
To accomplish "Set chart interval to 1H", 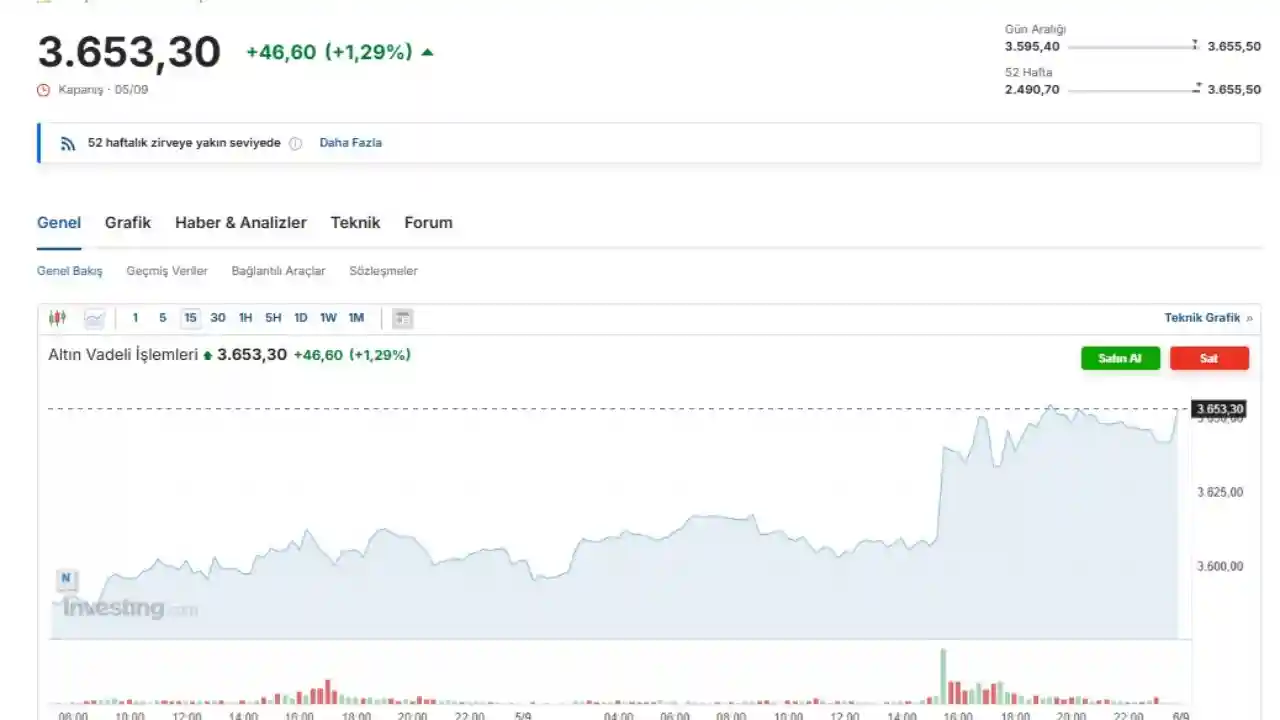I will (245, 318).
